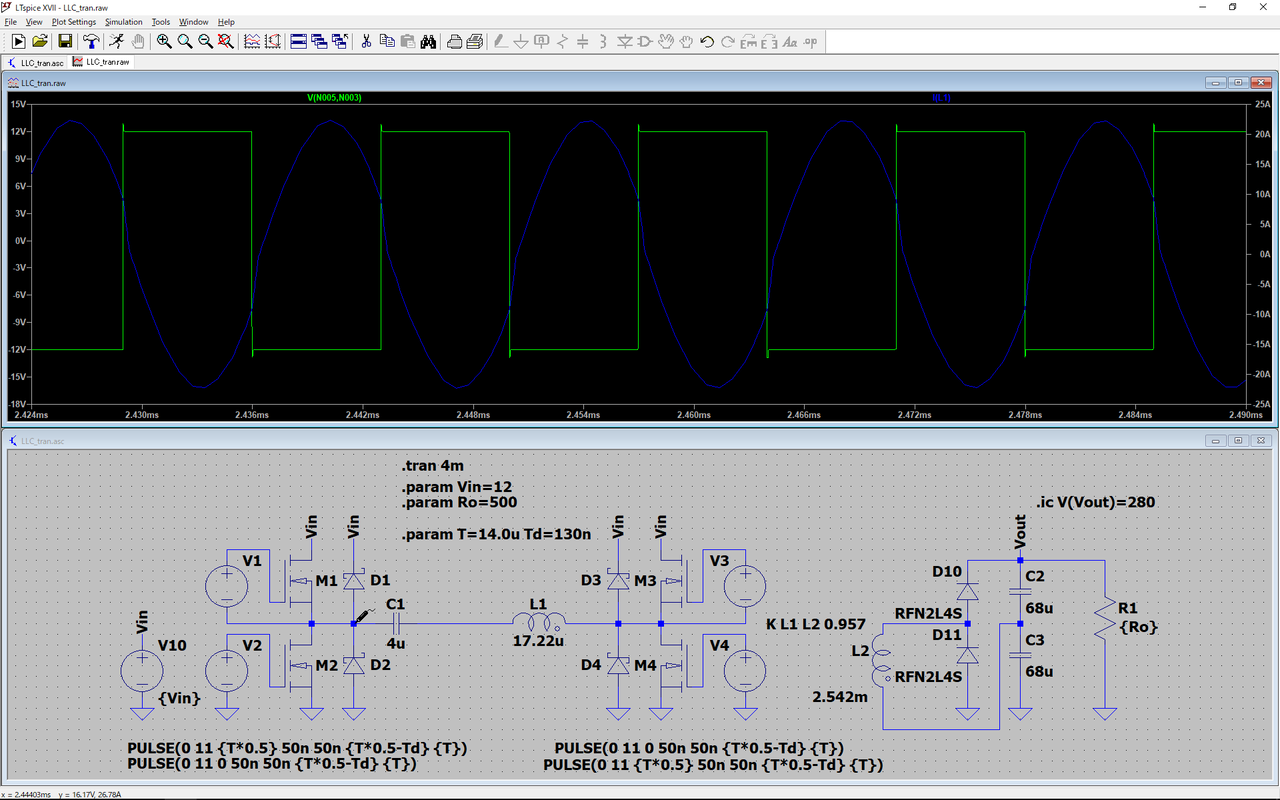Click the Print Setup icon
This screenshot has height=800, width=1280.
pyautogui.click(x=475, y=41)
